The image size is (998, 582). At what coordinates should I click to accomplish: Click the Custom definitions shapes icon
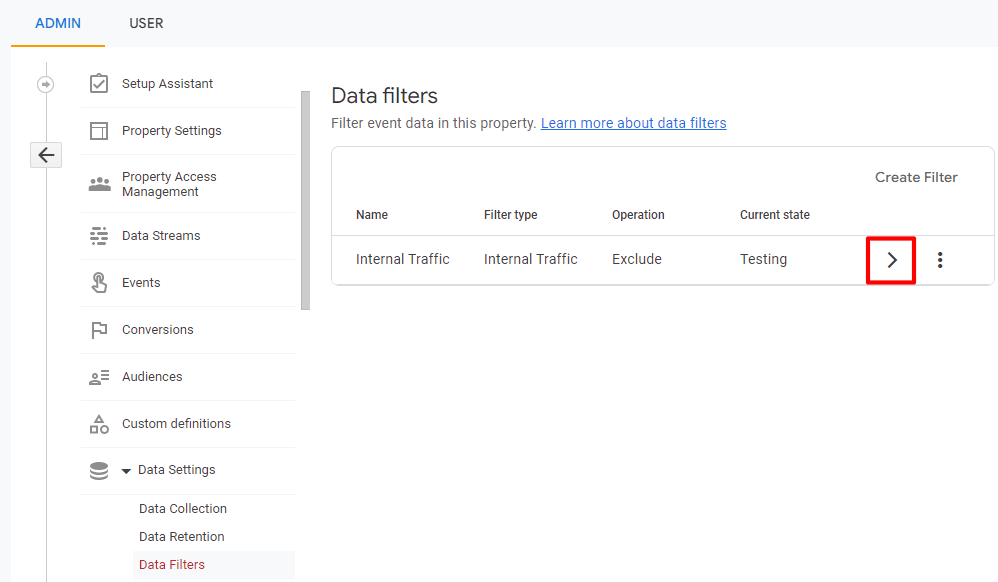99,423
